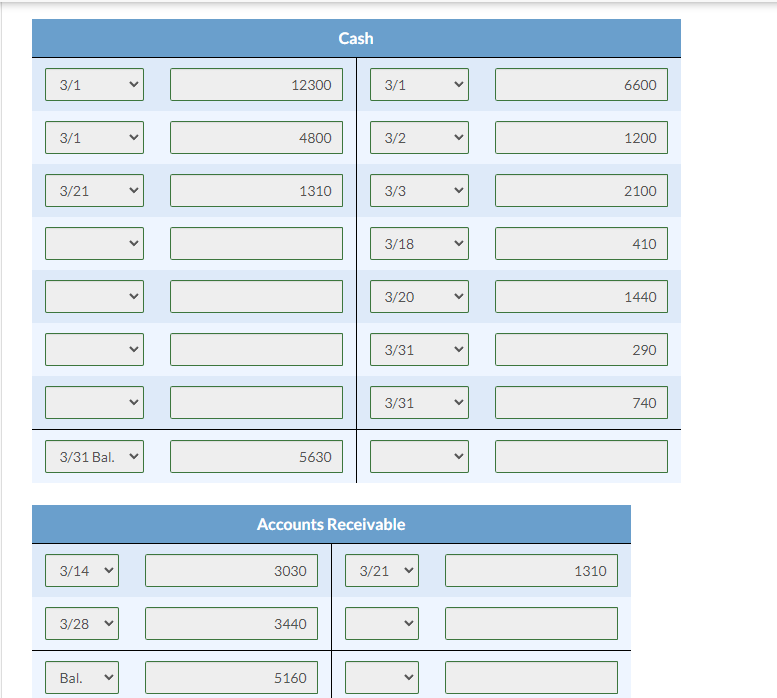Click the Cash credit amount field showing 6600
The height and width of the screenshot is (698, 777).
click(581, 85)
